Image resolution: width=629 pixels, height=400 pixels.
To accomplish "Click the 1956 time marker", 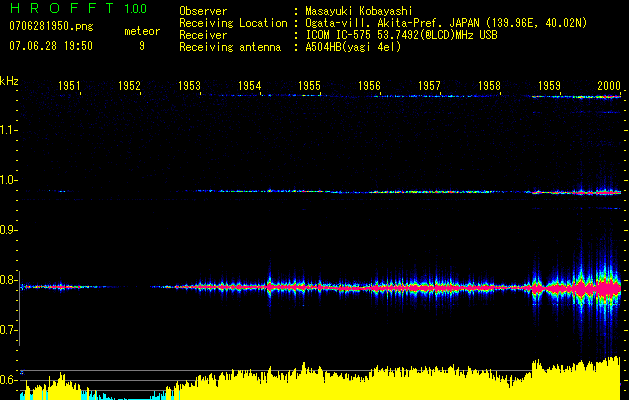I will click(x=369, y=85).
